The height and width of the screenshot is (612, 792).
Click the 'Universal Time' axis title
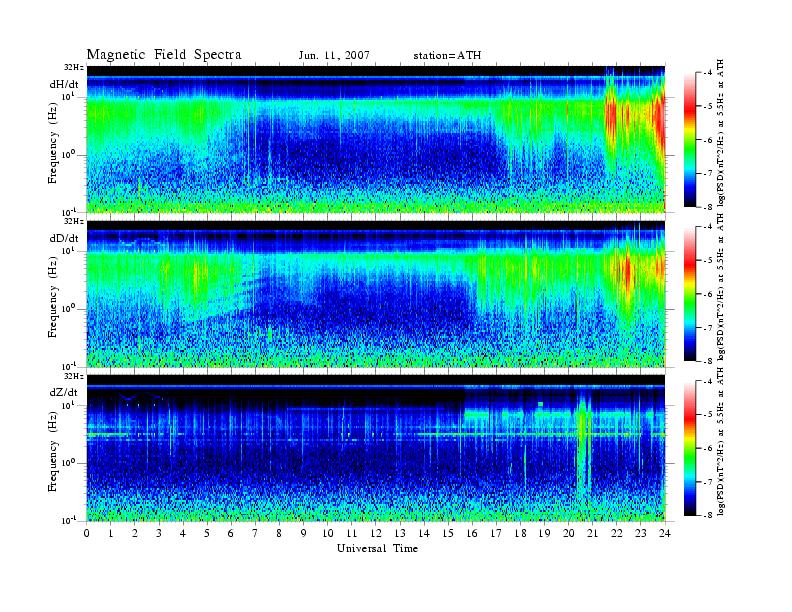(x=377, y=548)
